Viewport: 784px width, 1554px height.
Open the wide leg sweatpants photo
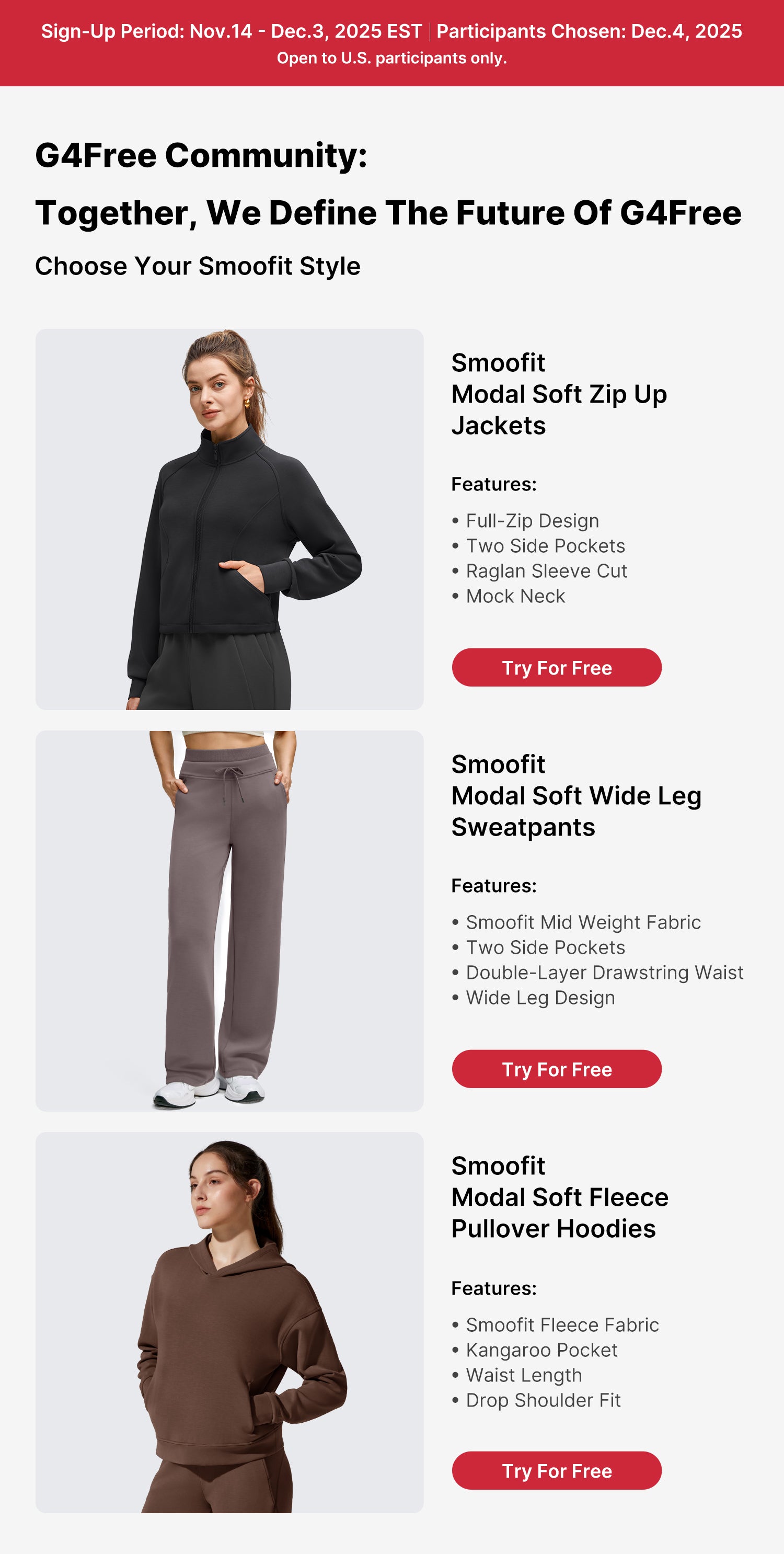point(230,921)
